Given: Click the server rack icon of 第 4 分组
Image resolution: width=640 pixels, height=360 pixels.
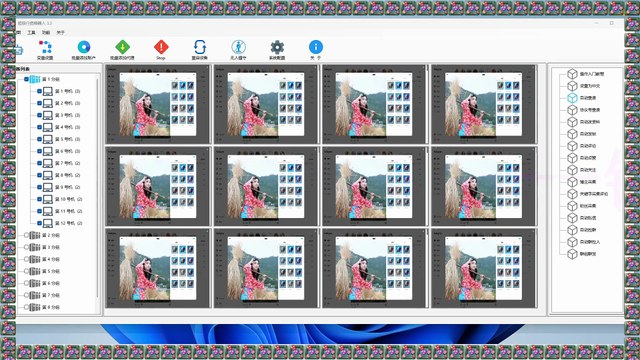Looking at the screenshot, I should [x=35, y=259].
